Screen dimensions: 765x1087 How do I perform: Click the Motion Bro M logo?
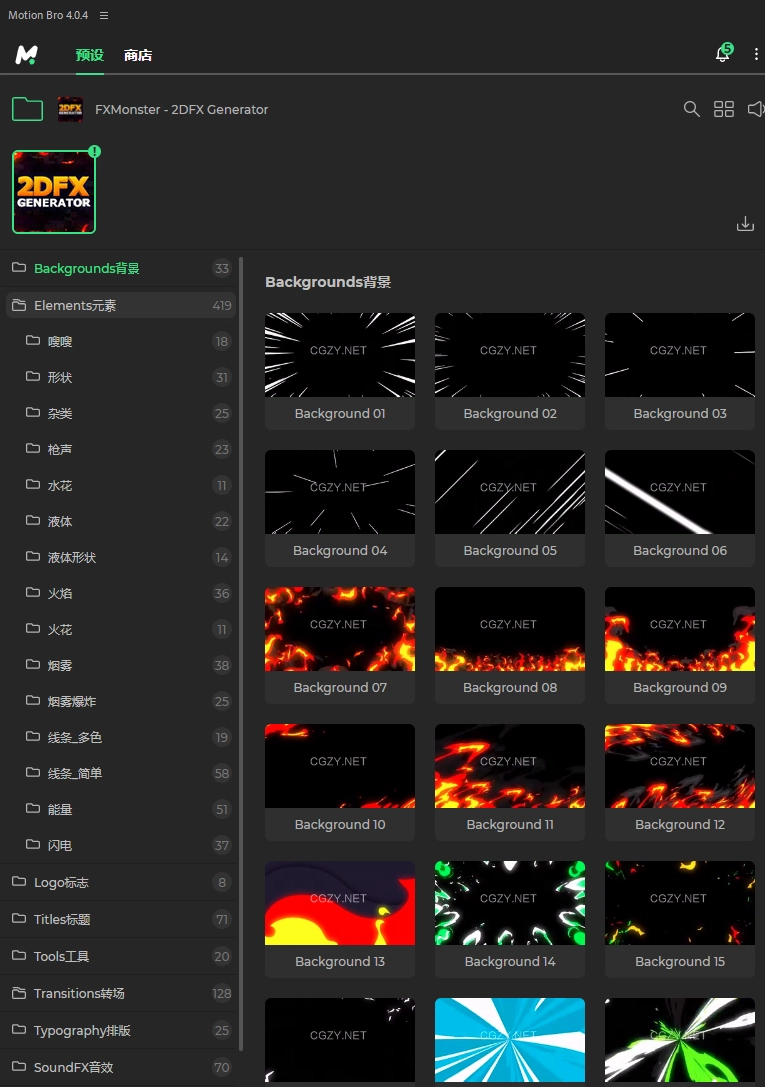(x=26, y=55)
